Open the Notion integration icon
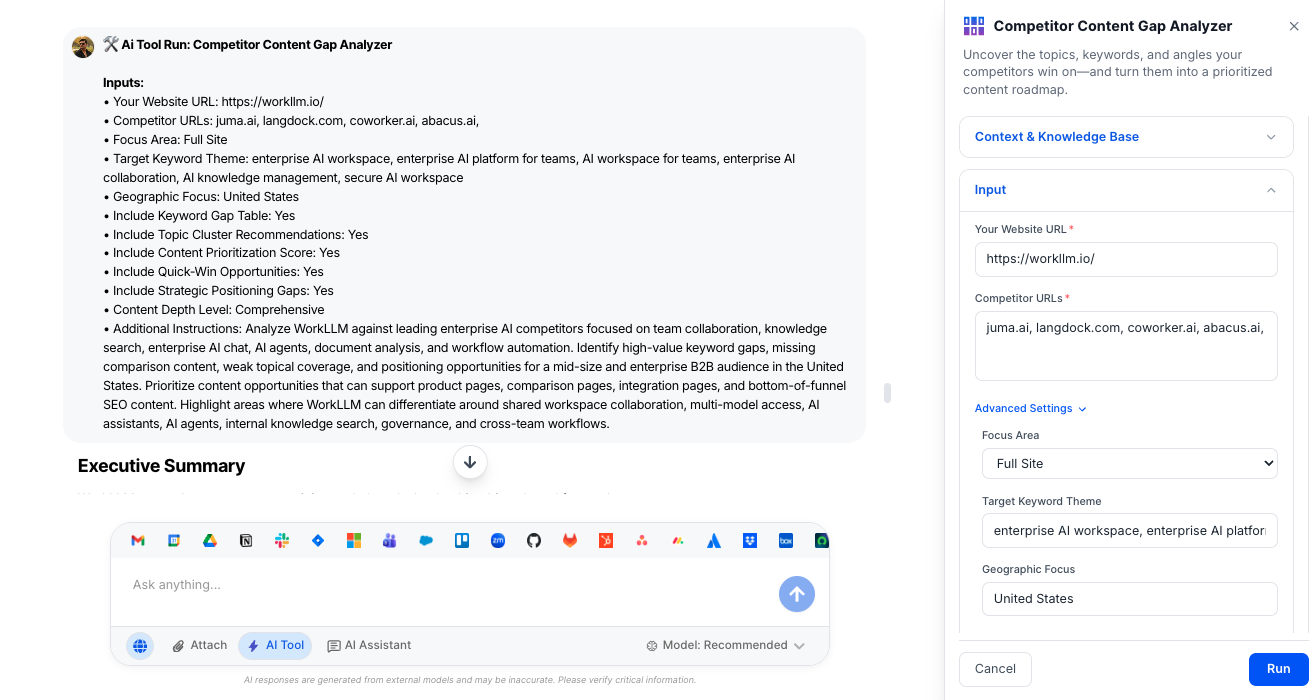The image size is (1312, 700). click(x=246, y=540)
